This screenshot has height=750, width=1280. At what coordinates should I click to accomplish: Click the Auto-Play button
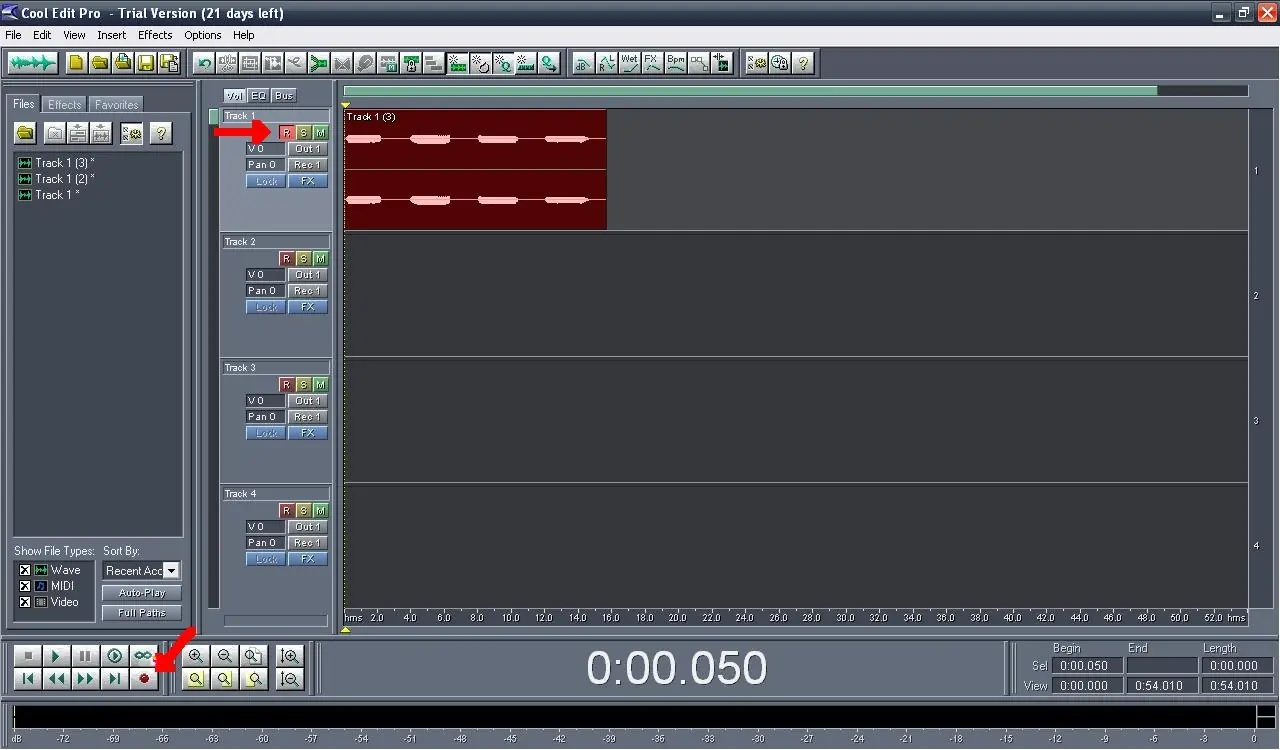(x=142, y=593)
